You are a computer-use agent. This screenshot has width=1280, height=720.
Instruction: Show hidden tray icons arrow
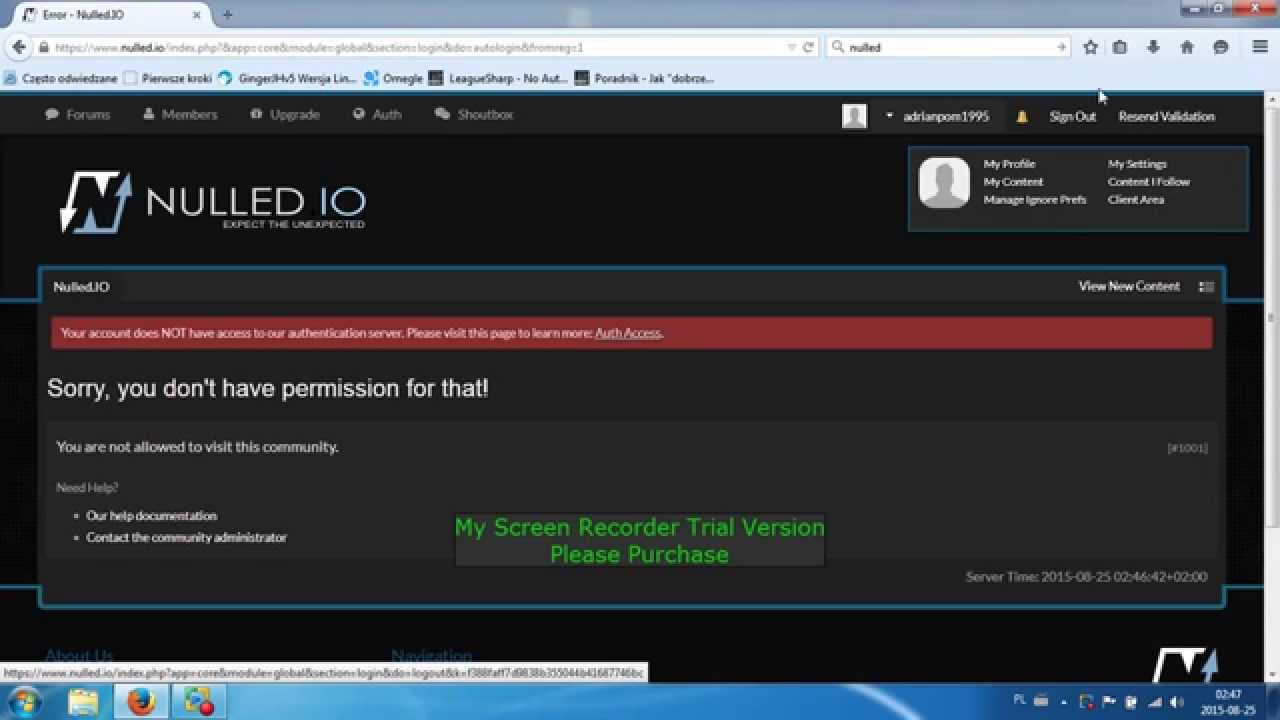1063,702
